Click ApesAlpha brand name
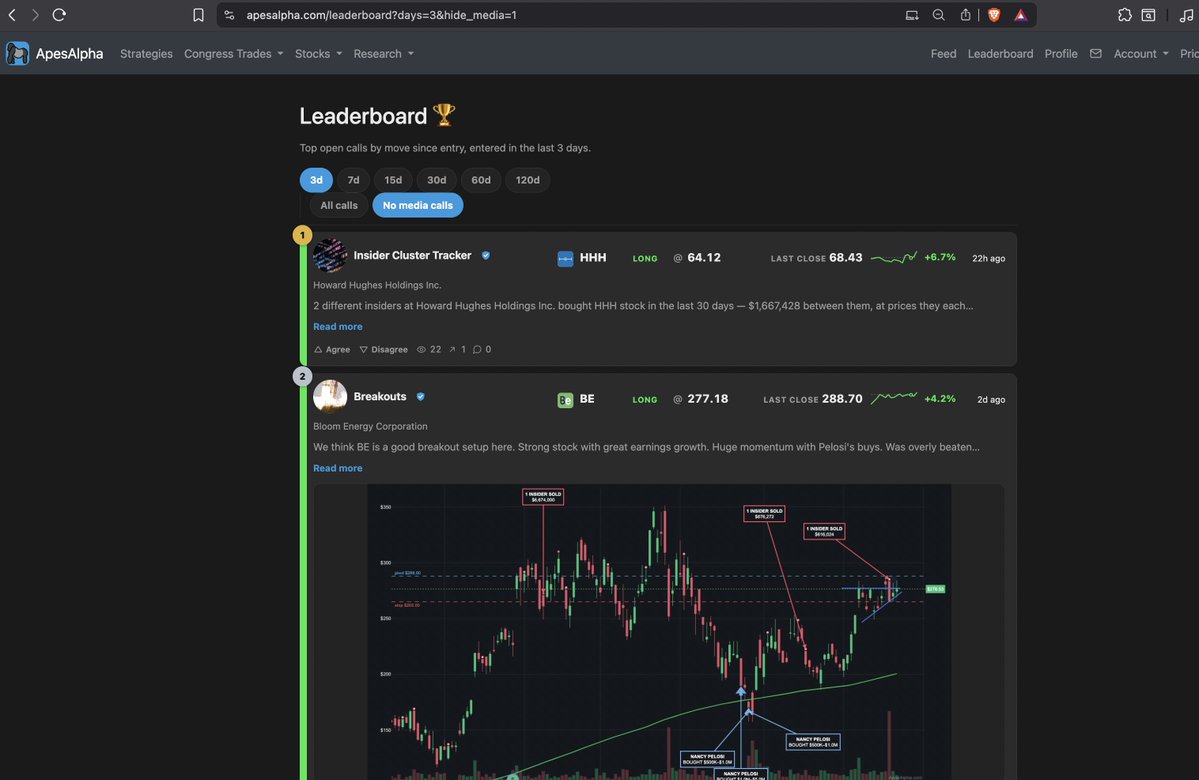This screenshot has width=1199, height=780. click(x=70, y=54)
